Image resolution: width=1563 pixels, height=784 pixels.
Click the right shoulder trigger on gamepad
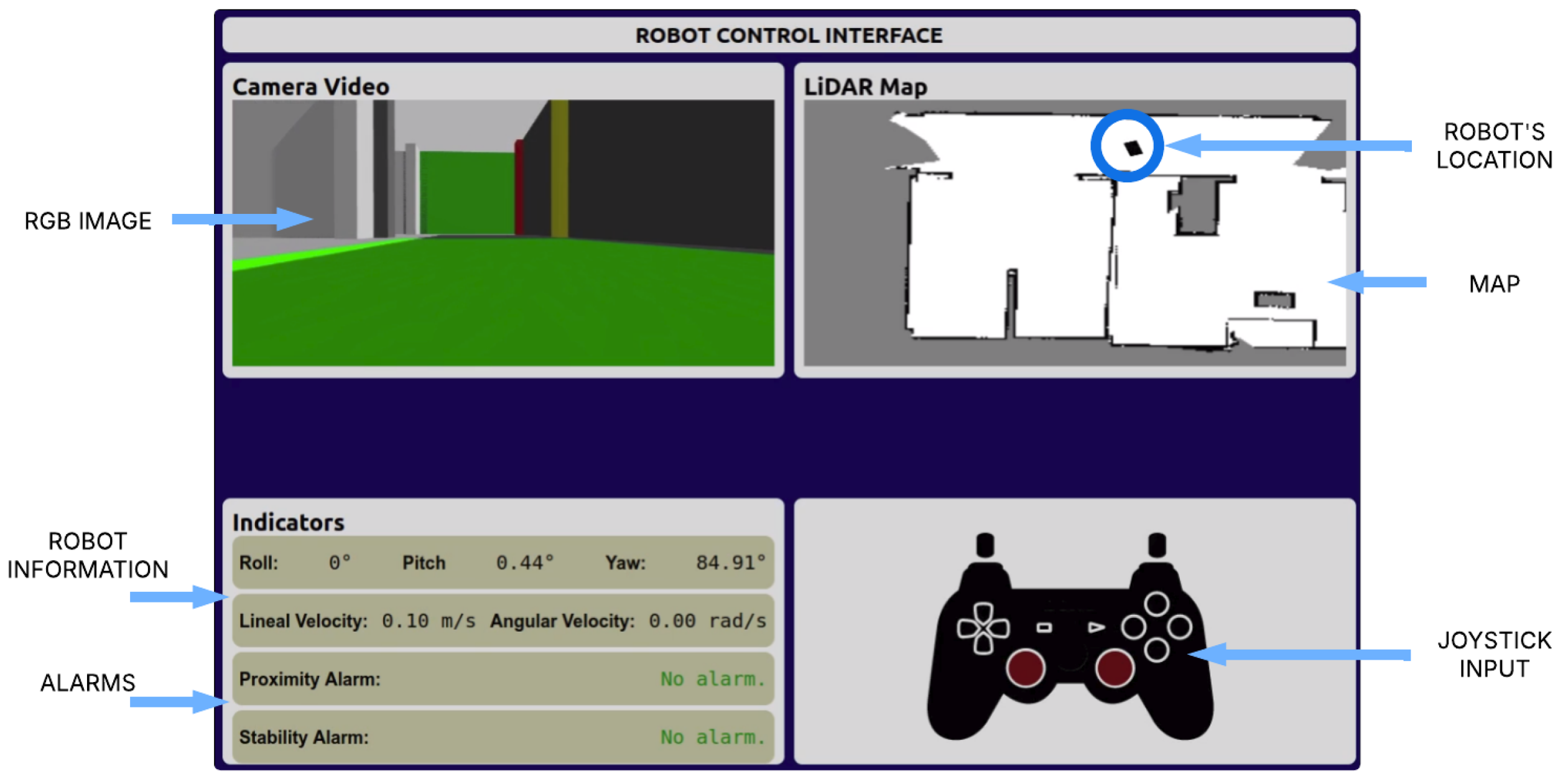[x=1157, y=545]
